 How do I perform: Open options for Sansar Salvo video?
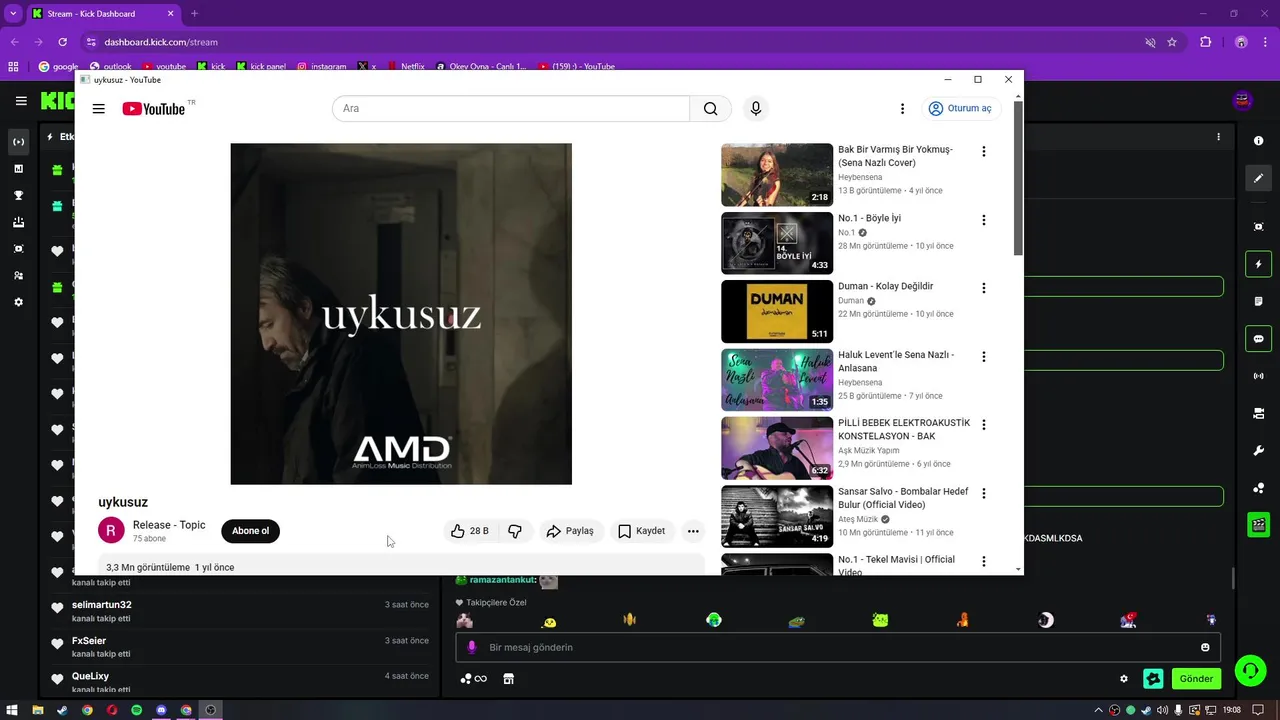983,493
